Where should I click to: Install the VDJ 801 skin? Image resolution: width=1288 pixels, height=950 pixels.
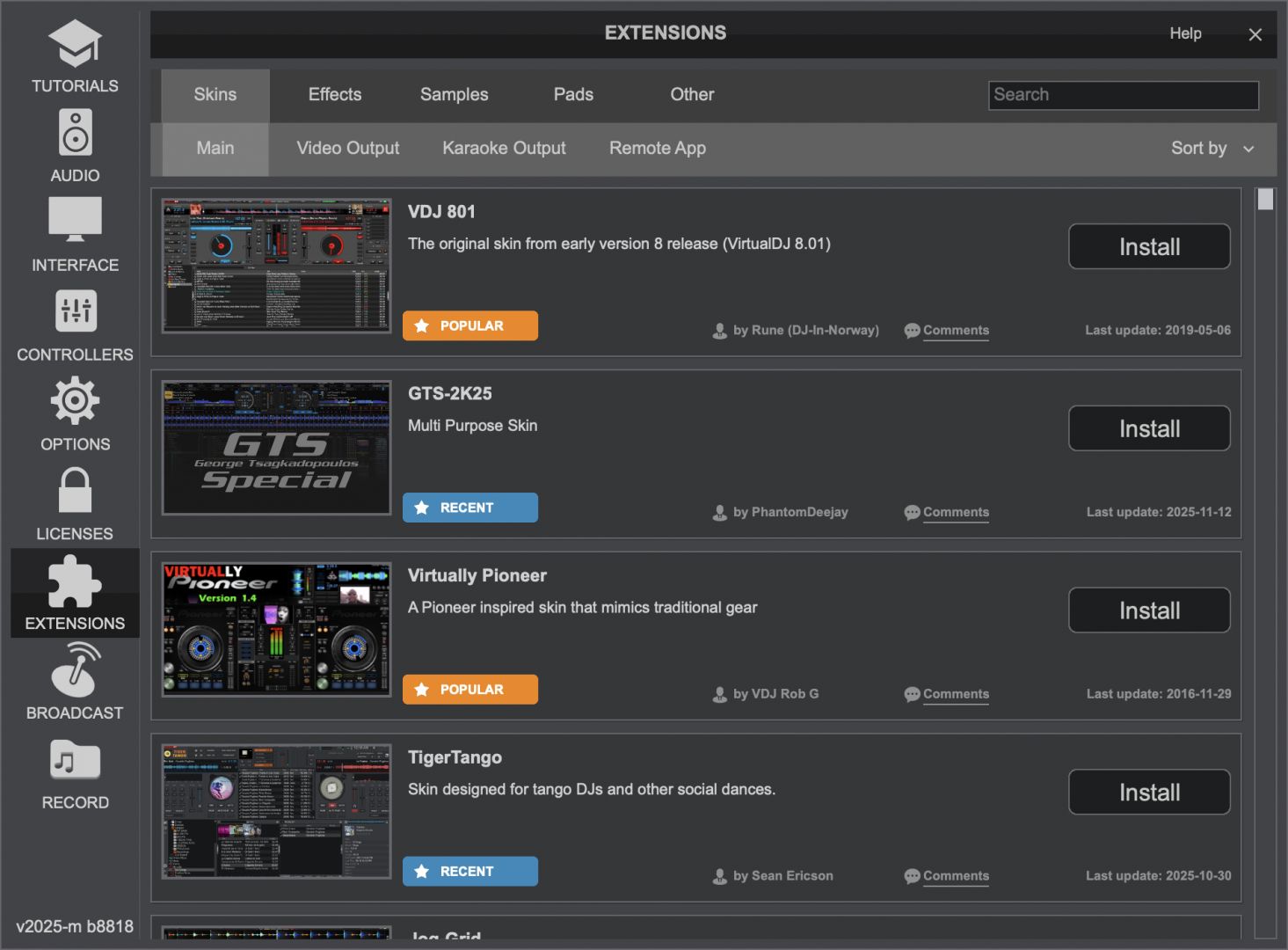coord(1148,247)
